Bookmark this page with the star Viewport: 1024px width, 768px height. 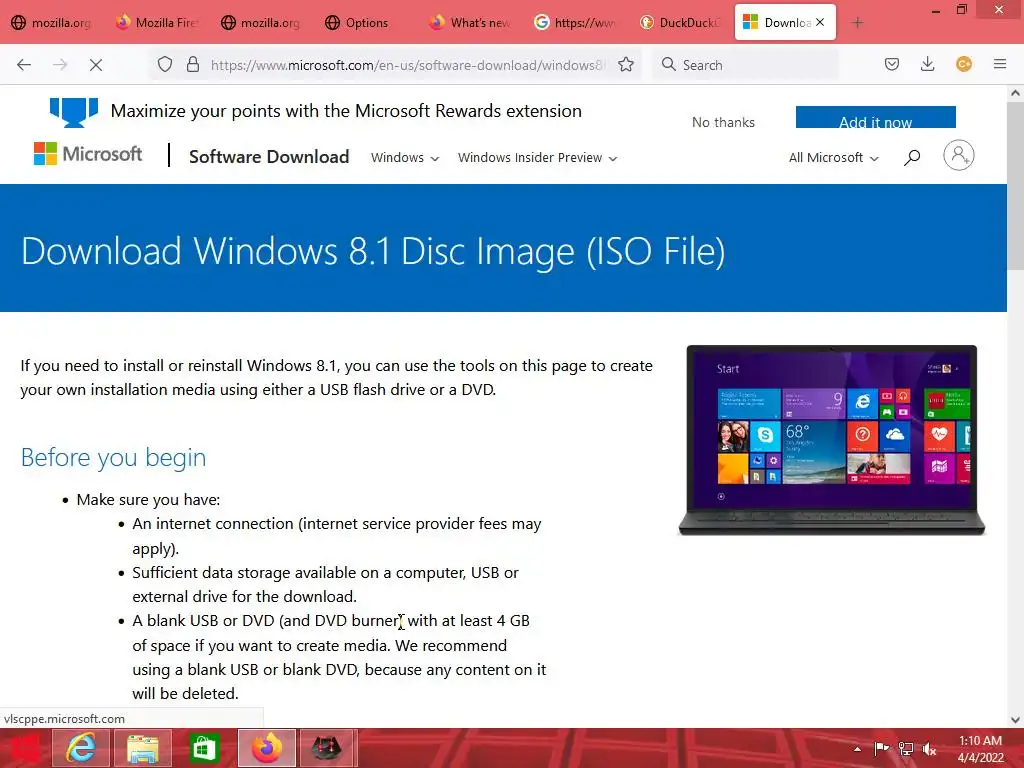626,65
